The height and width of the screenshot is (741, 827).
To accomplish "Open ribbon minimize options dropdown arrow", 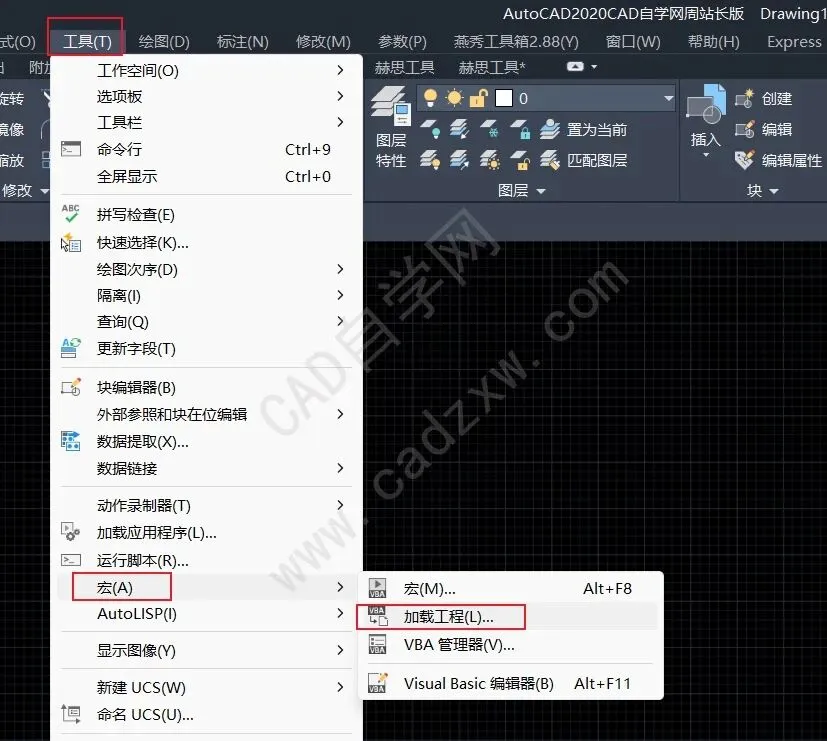I will pyautogui.click(x=594, y=67).
